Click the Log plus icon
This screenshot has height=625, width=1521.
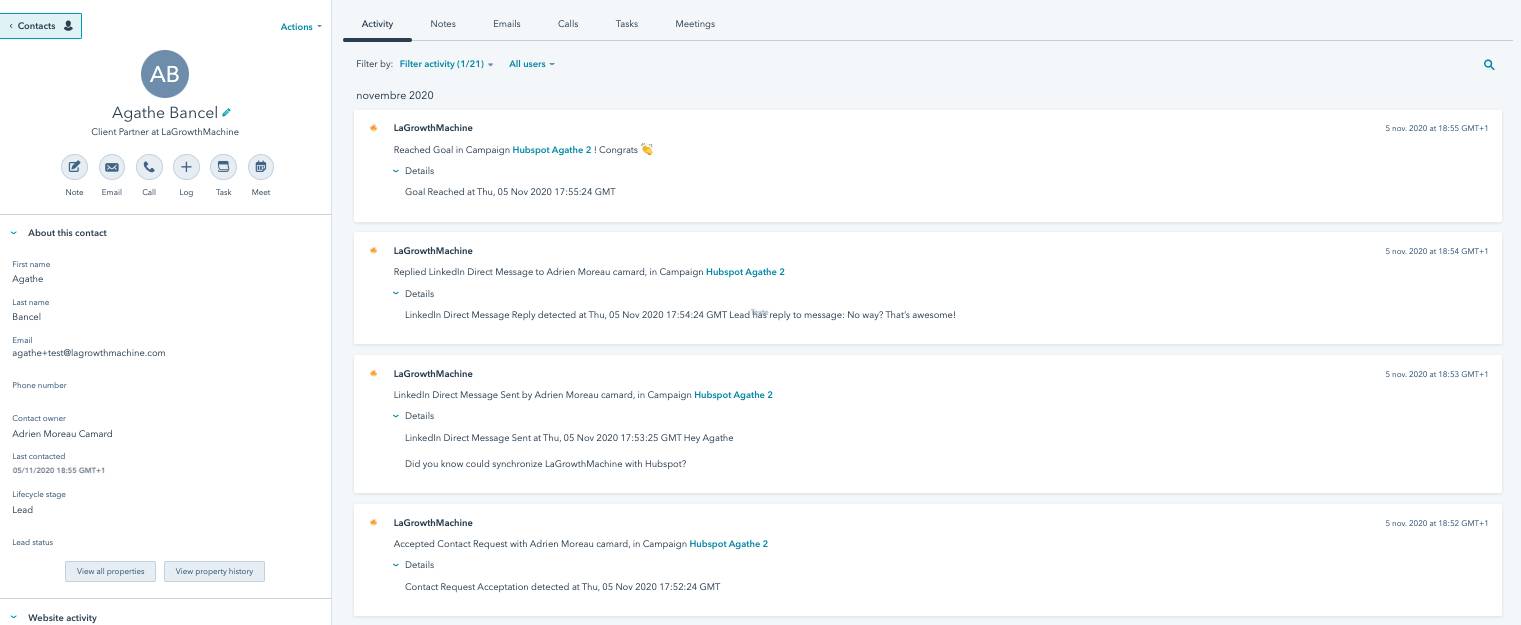pyautogui.click(x=186, y=167)
